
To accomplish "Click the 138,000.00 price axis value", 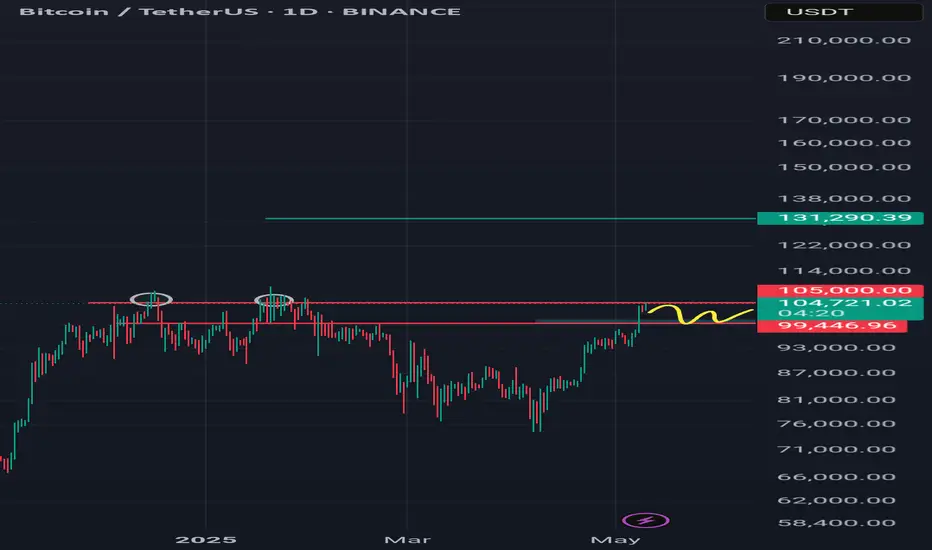I will pyautogui.click(x=844, y=199).
